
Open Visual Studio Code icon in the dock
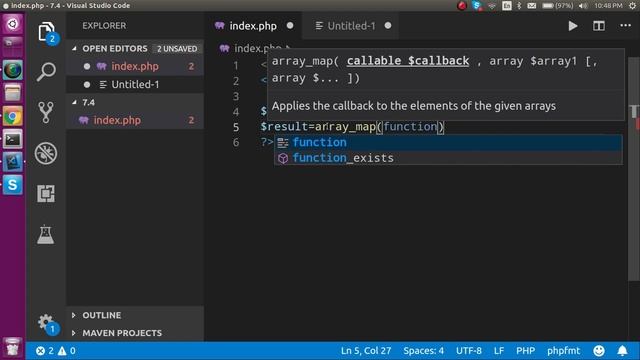(x=13, y=162)
